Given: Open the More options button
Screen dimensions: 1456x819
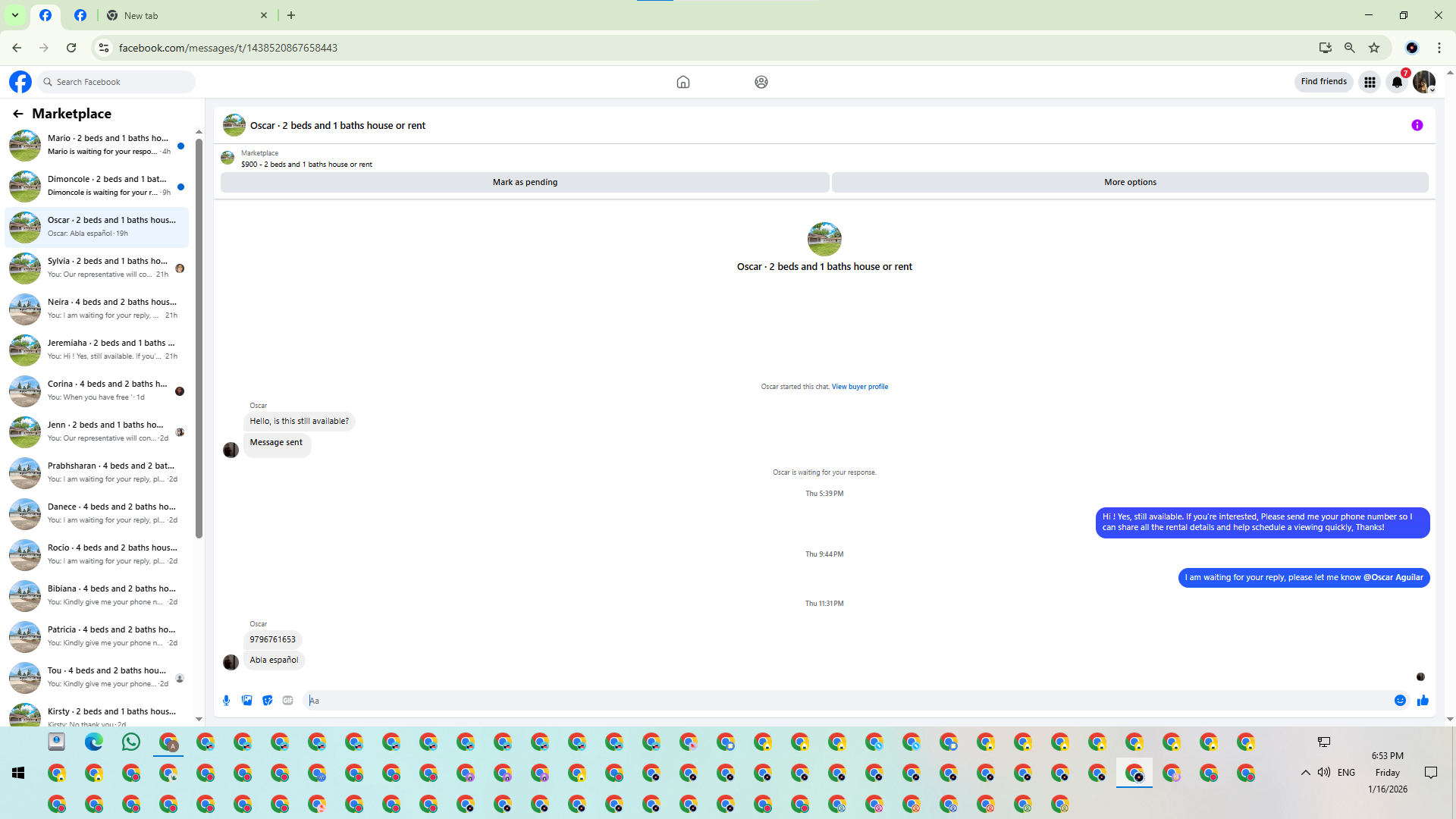Looking at the screenshot, I should pos(1130,182).
